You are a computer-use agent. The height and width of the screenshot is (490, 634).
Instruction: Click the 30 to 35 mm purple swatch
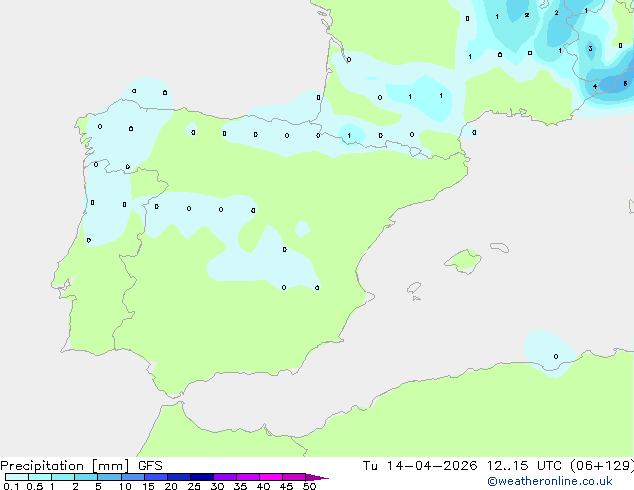tap(225, 477)
